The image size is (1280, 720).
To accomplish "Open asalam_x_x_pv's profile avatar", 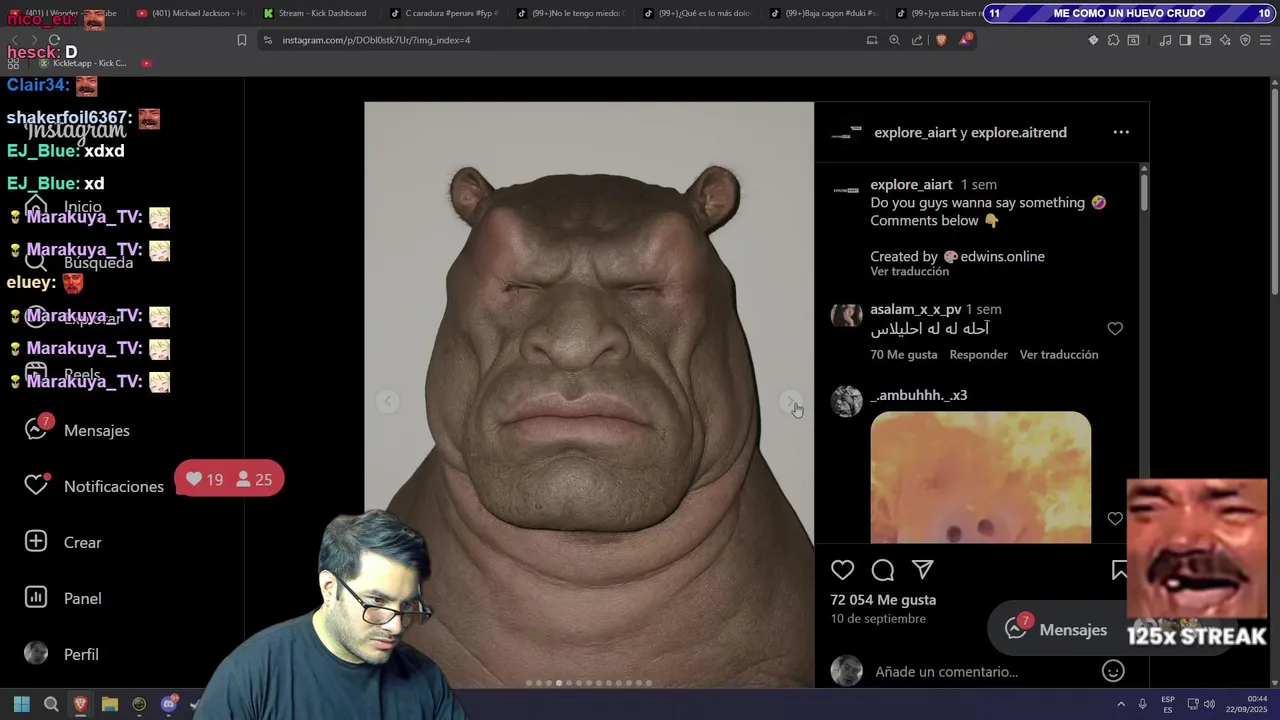I will tap(846, 316).
